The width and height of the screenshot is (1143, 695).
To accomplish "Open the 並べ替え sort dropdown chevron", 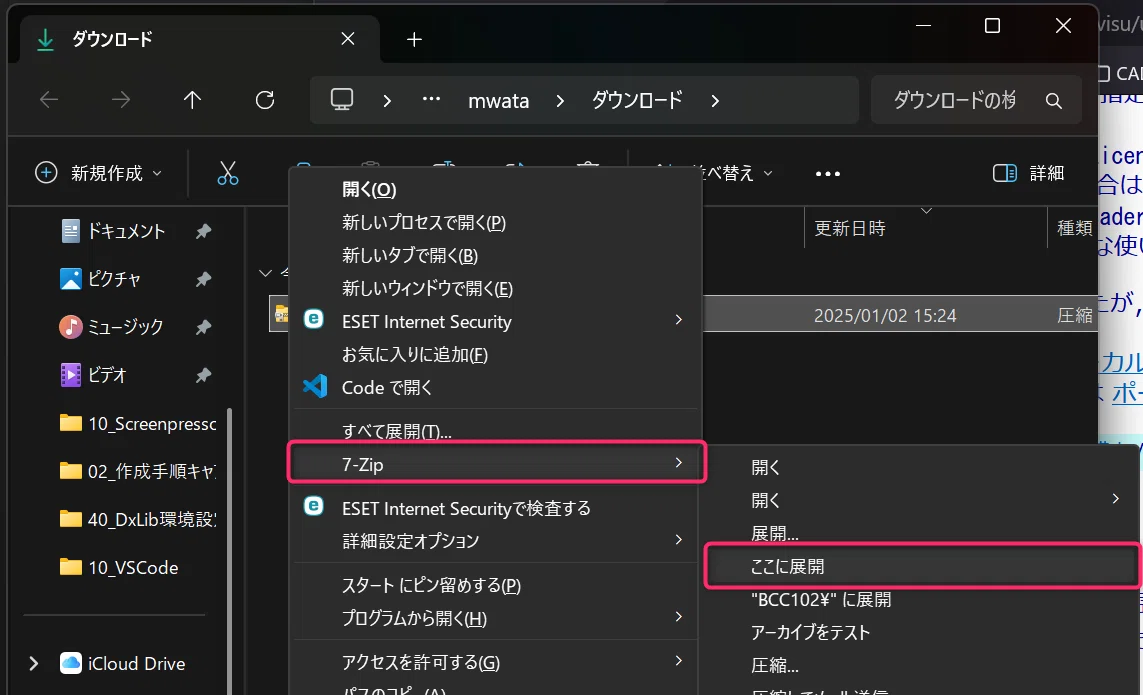I will point(768,174).
